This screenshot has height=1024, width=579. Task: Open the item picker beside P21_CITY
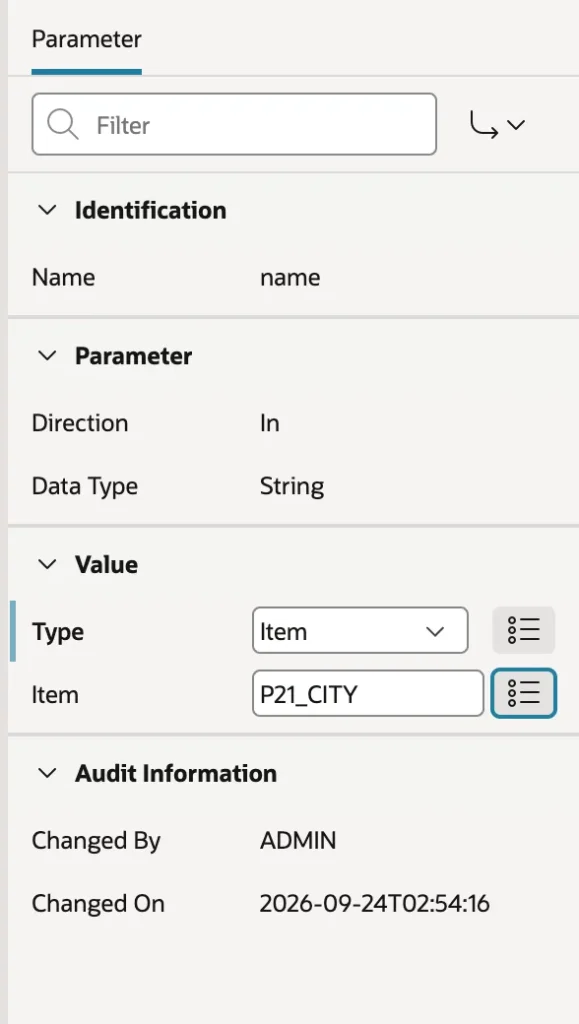(524, 693)
